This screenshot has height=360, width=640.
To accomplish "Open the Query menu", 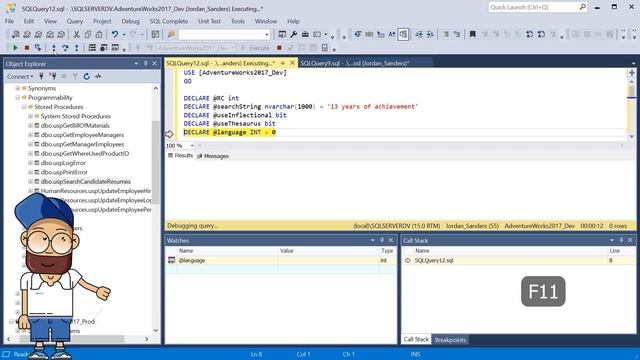I will point(75,21).
